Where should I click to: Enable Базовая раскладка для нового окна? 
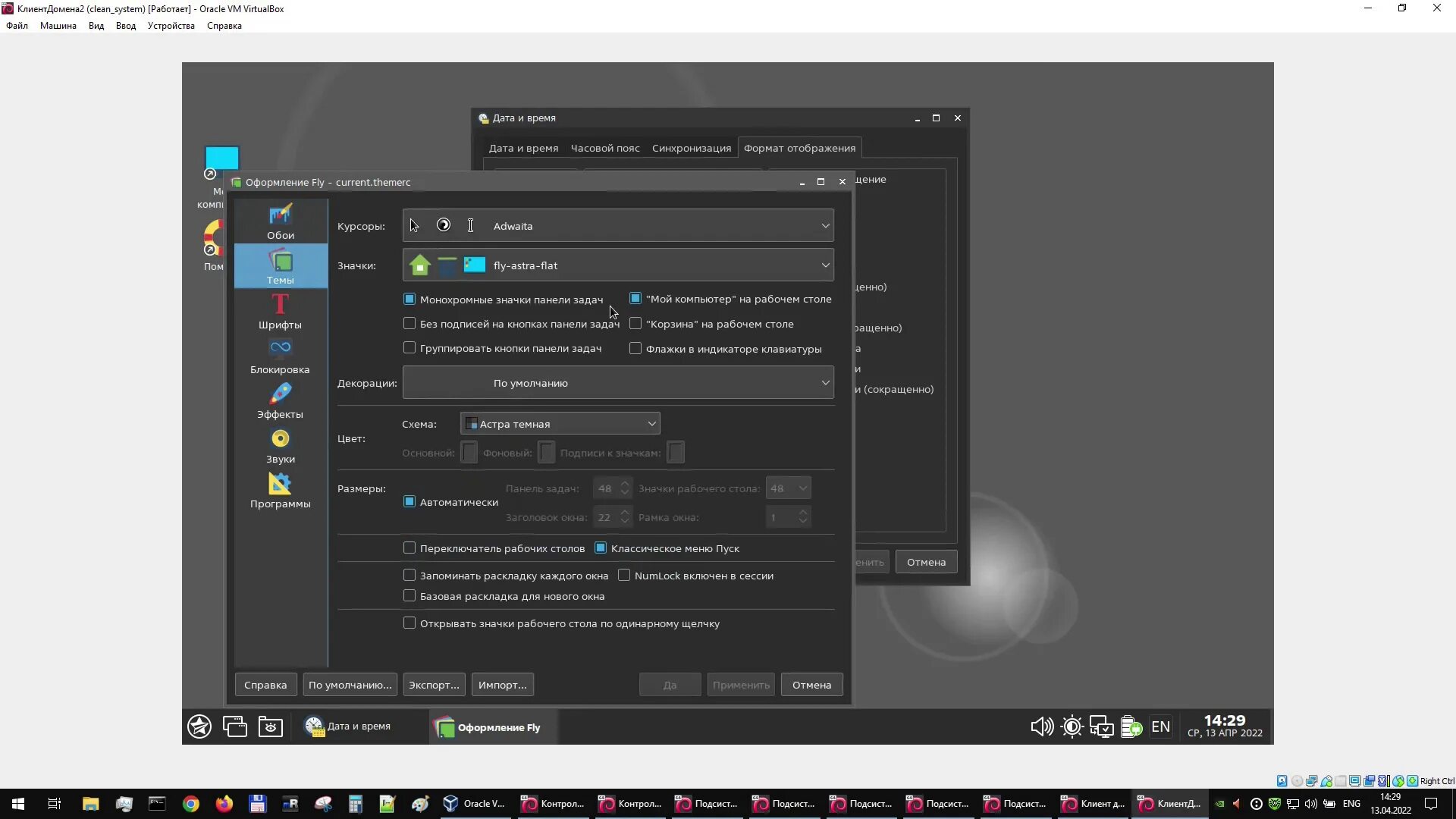point(409,595)
